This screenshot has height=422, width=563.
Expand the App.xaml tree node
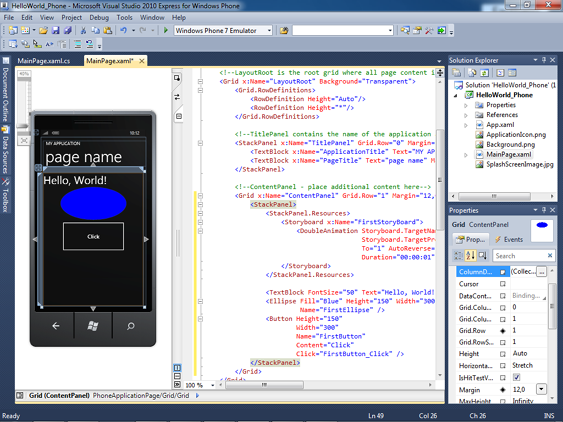click(x=466, y=125)
